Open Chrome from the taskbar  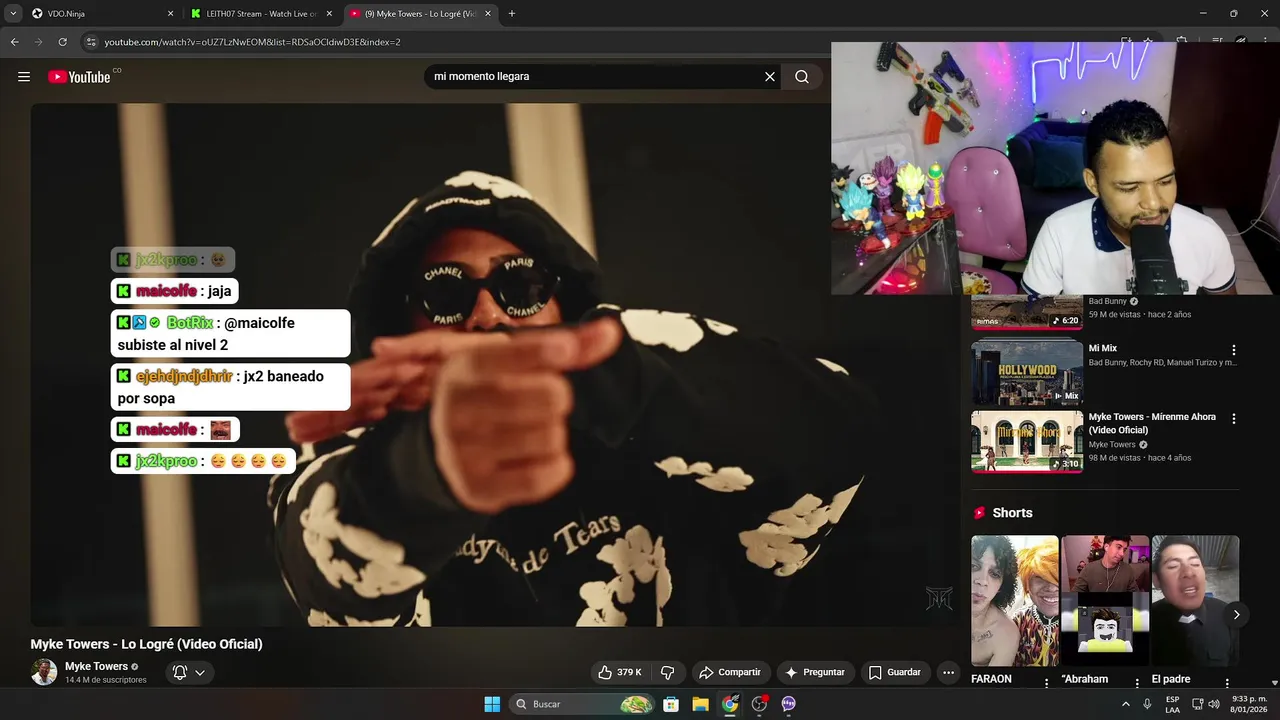(730, 704)
